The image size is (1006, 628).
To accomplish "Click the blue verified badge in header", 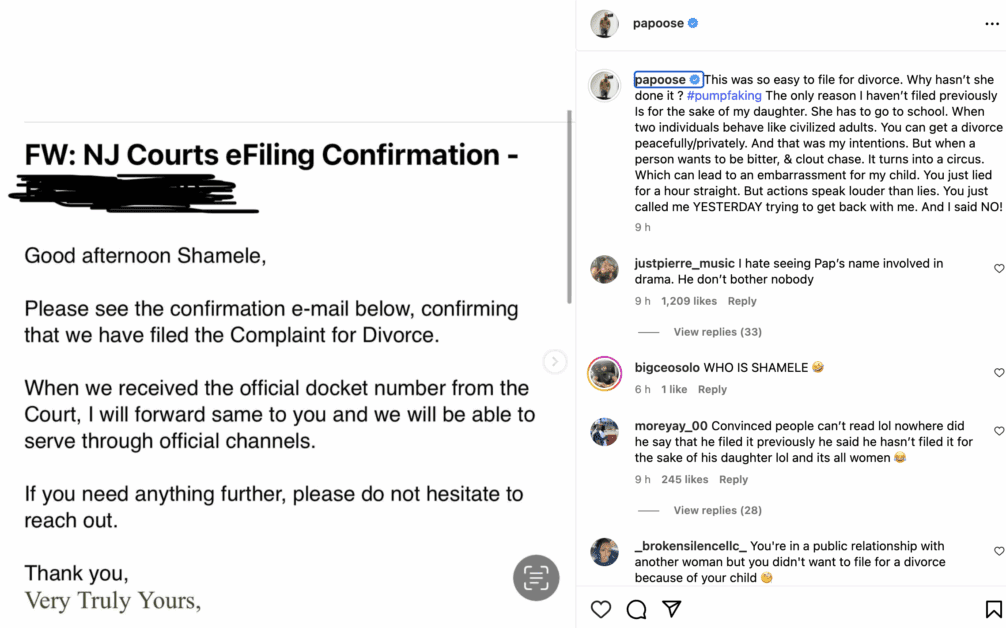I will pos(693,23).
